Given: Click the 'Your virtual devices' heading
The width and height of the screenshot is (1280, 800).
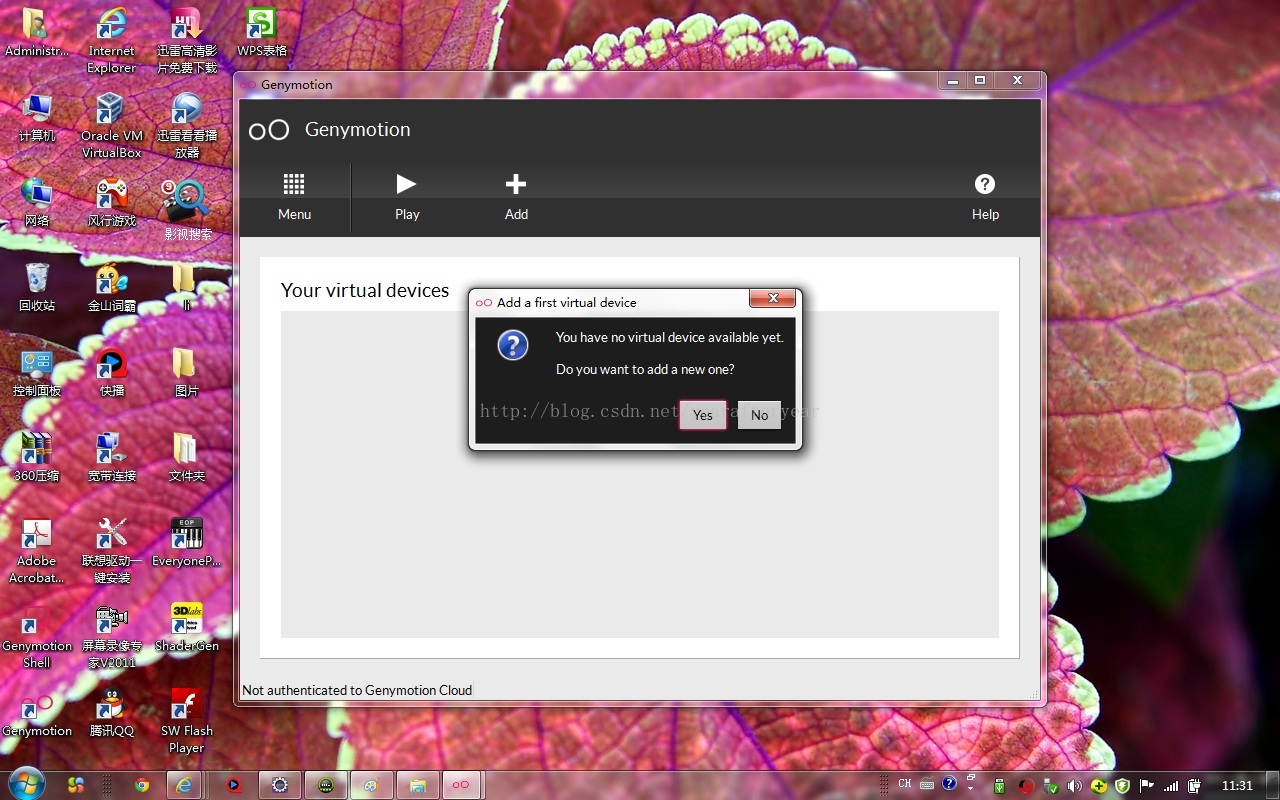Looking at the screenshot, I should tap(365, 290).
